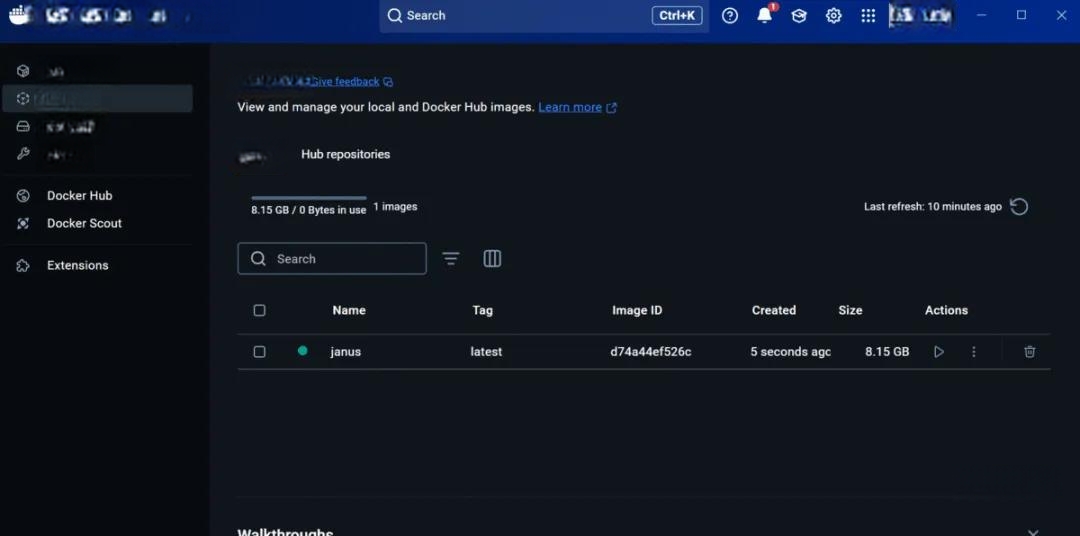Image resolution: width=1080 pixels, height=536 pixels.
Task: Open the apps grid icon
Action: [x=868, y=15]
